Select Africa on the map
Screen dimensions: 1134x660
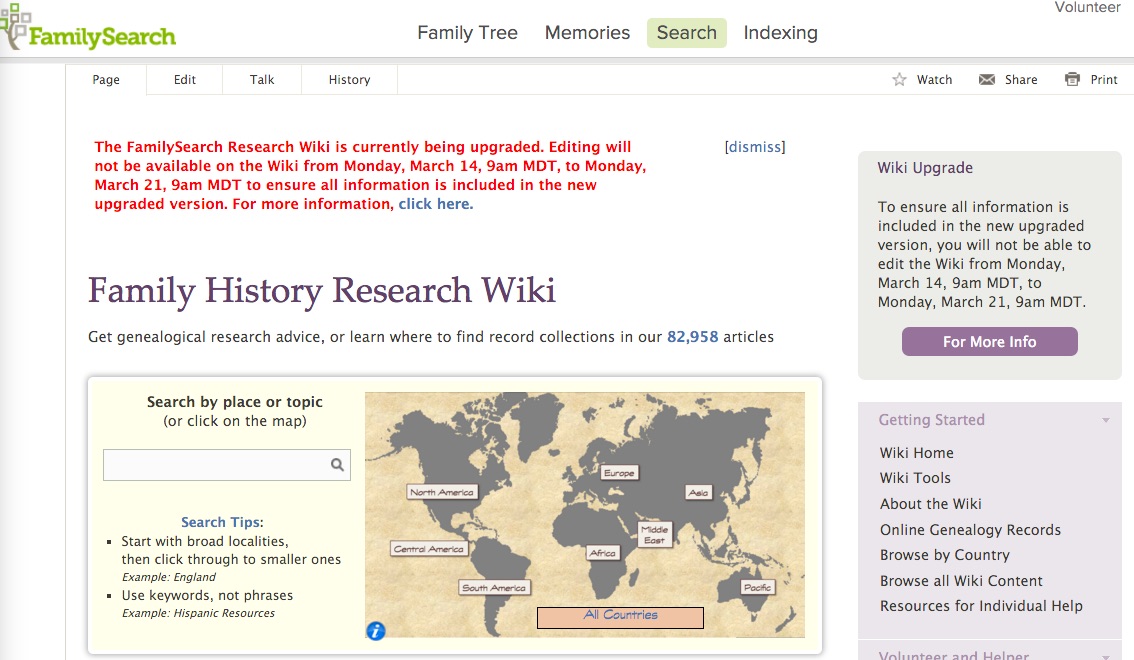[602, 553]
